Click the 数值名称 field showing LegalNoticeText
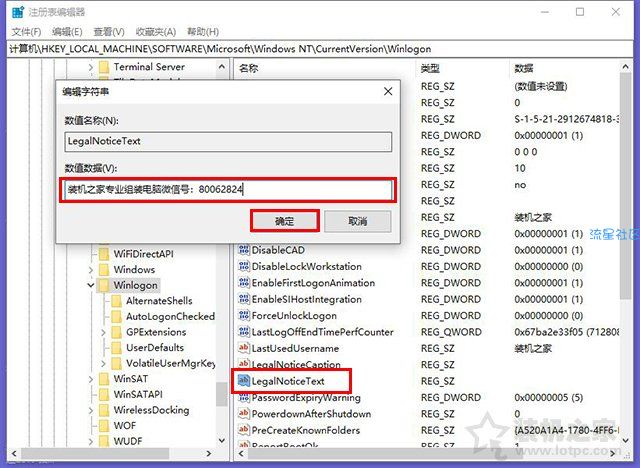Screen dimensions: 640x468 228,141
